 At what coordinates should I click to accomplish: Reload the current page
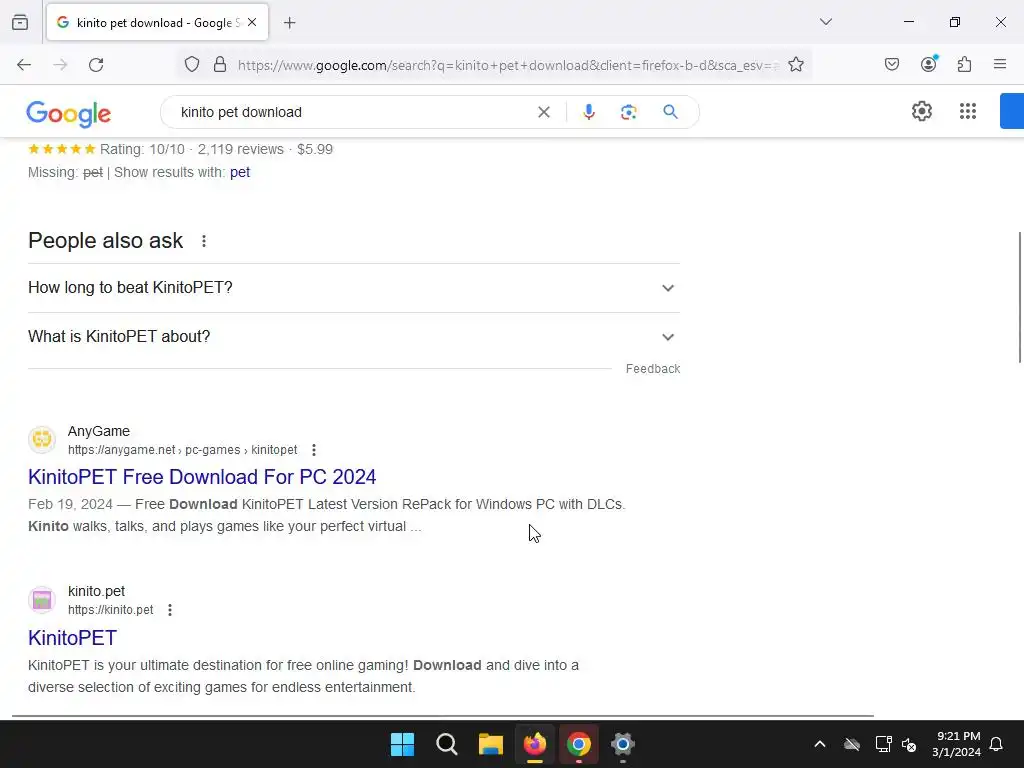[x=97, y=65]
